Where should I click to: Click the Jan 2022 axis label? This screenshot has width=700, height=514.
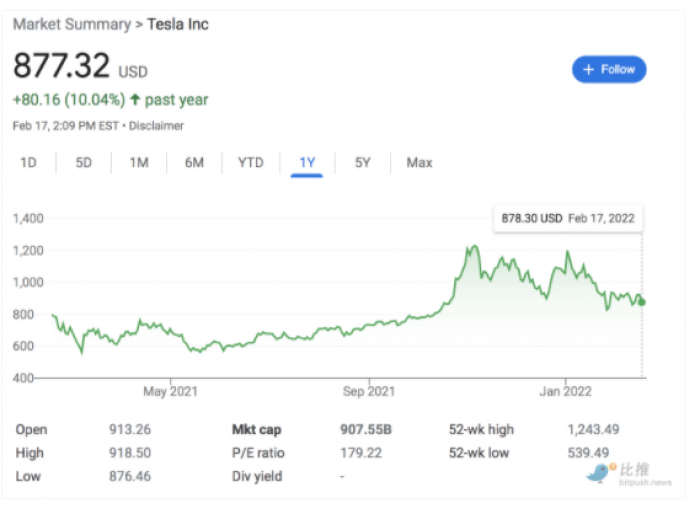[565, 392]
